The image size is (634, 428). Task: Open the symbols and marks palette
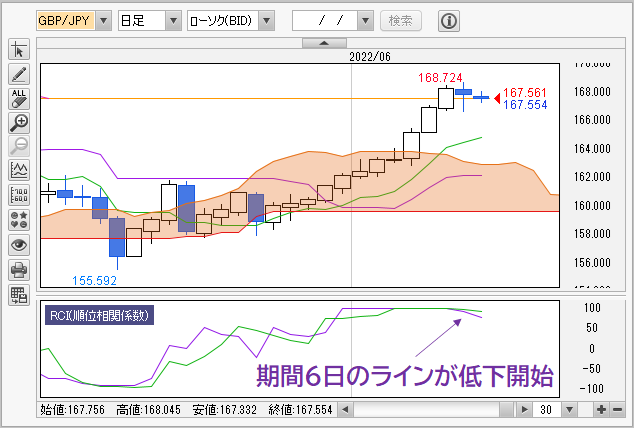(x=19, y=220)
